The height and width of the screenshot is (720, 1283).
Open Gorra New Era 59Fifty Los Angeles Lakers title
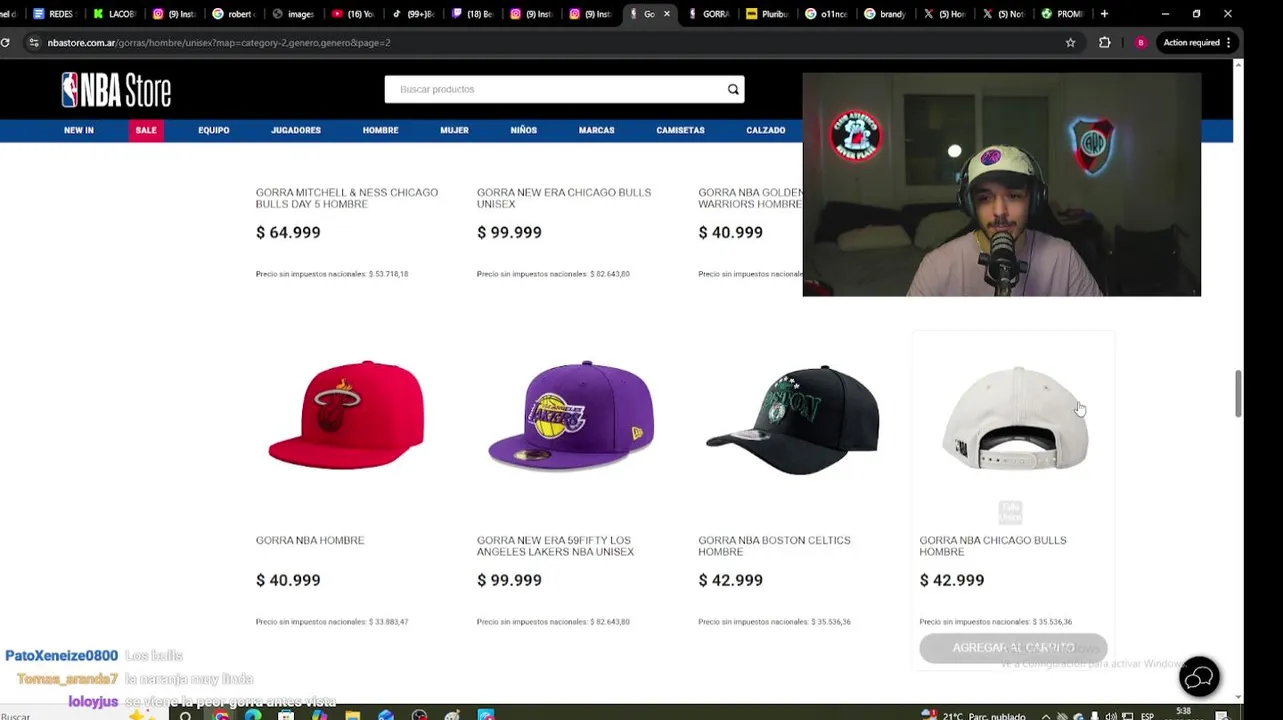coord(555,546)
